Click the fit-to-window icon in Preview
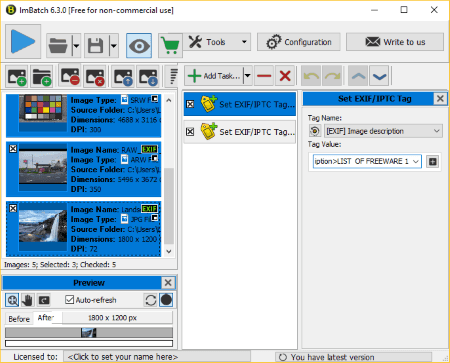 click(44, 300)
